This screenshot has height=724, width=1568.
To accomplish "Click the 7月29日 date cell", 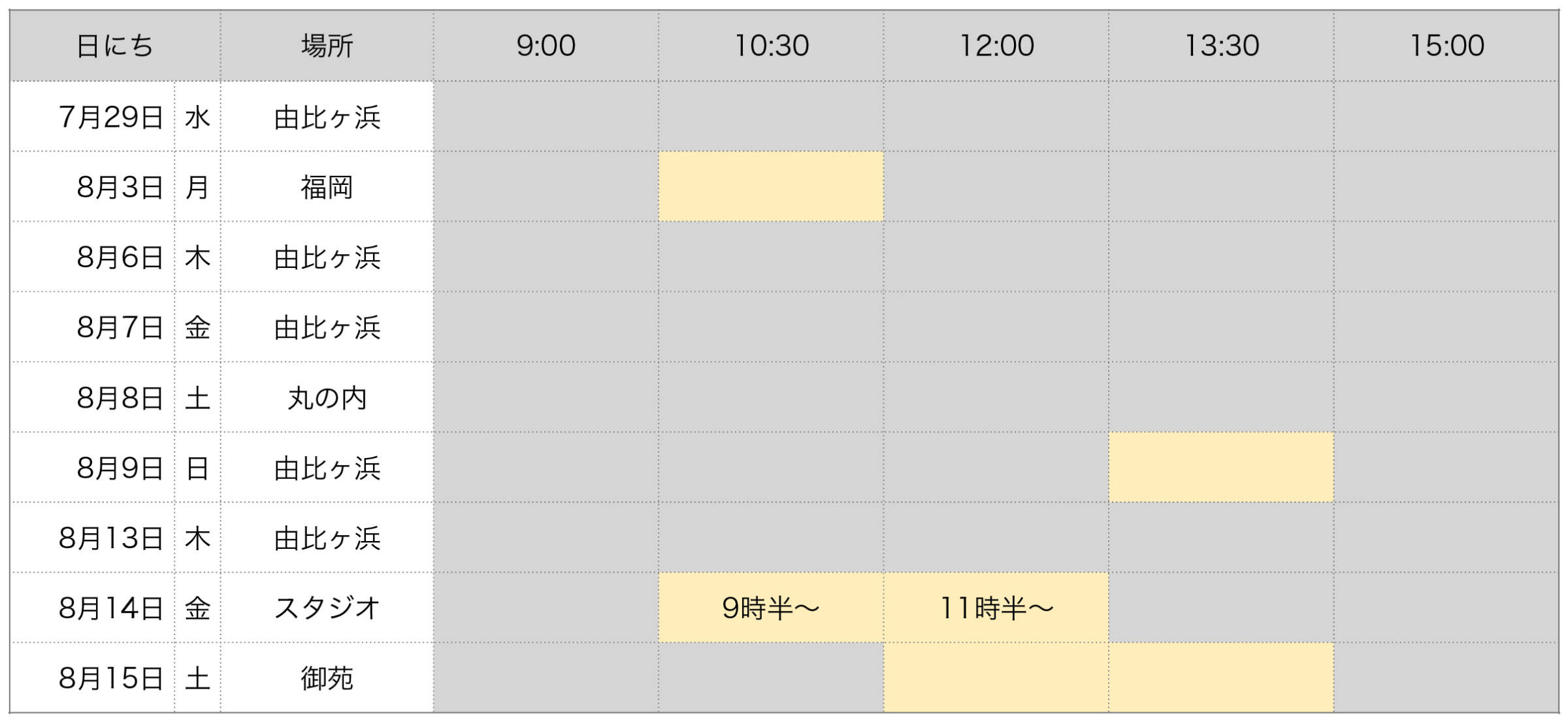I will pyautogui.click(x=92, y=117).
